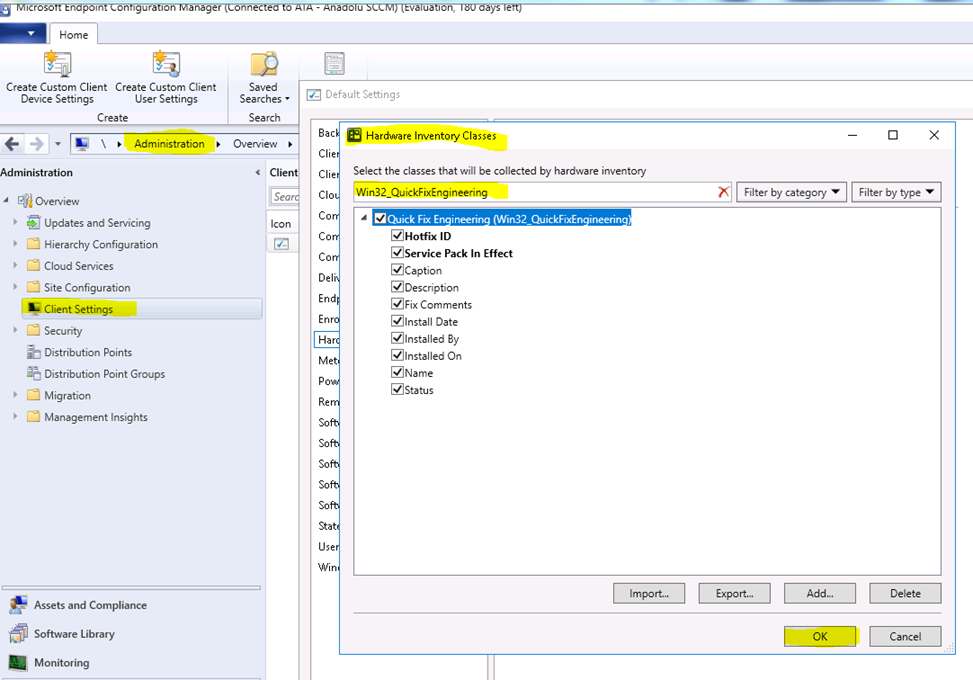Go forward with the forward arrow
973x680 pixels.
coord(37,144)
